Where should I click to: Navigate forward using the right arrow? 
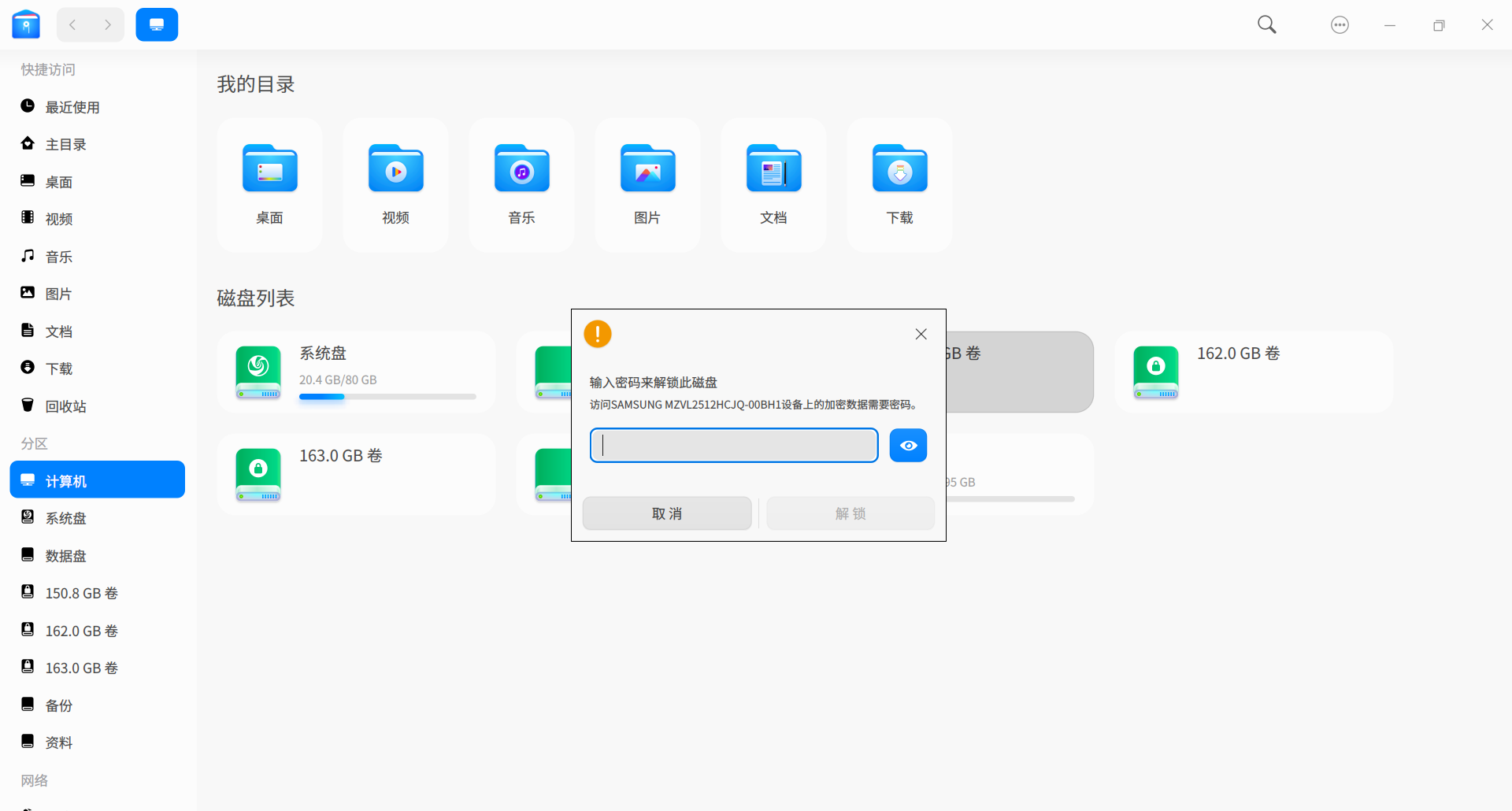tap(109, 24)
